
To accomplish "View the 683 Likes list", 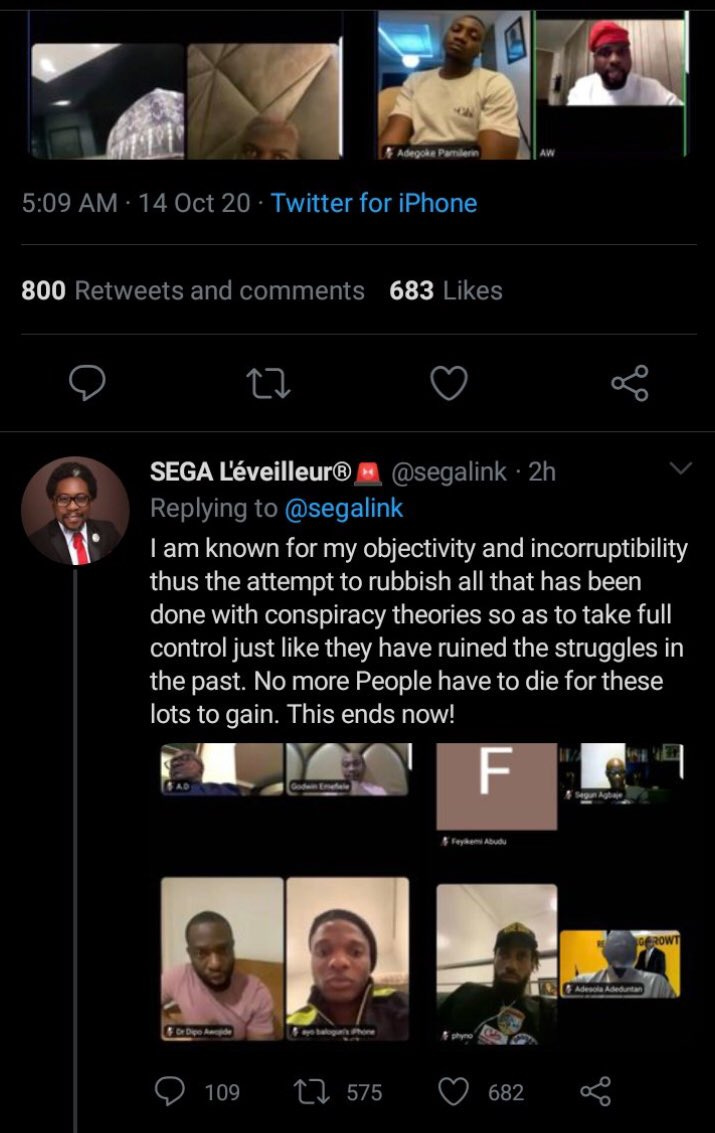I will click(x=446, y=291).
